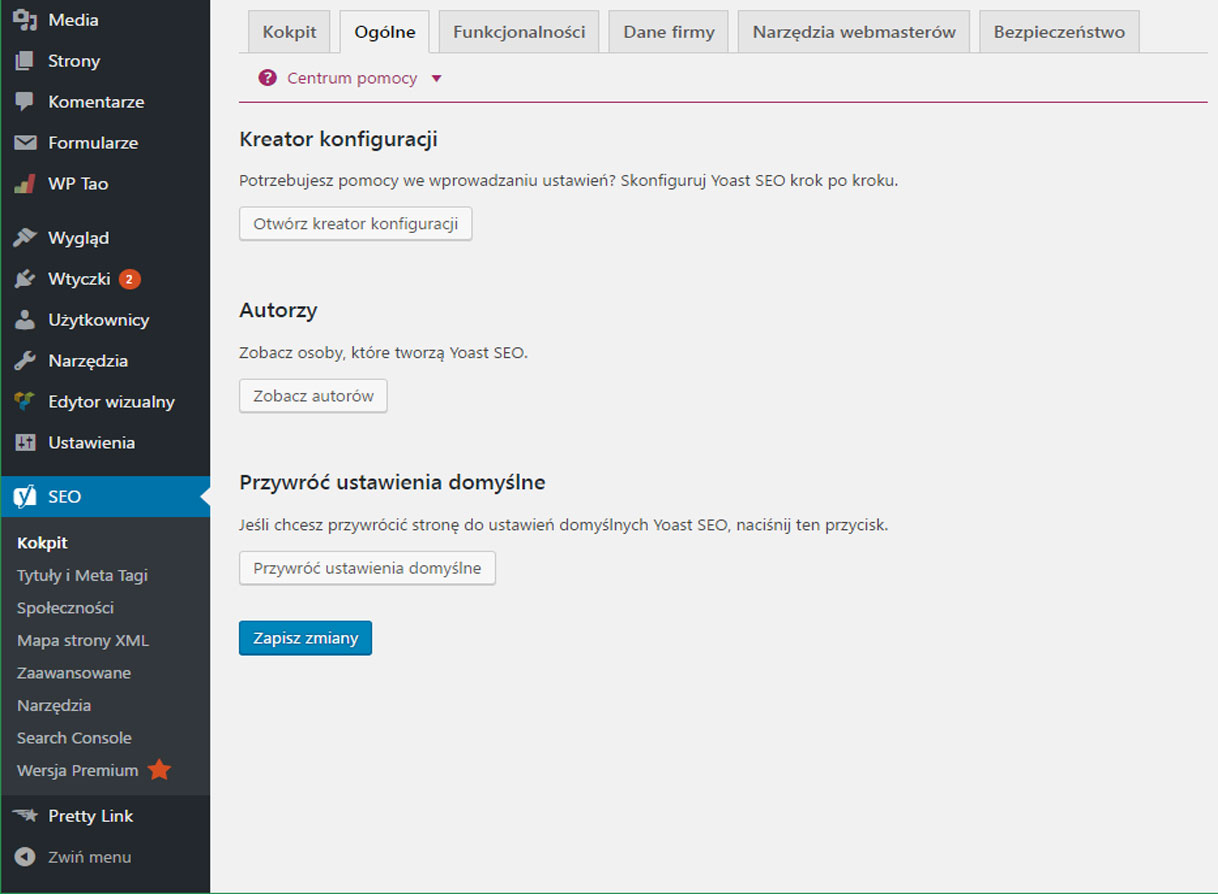
Task: Click Otwórz kreator konfiguracji button
Action: click(355, 224)
